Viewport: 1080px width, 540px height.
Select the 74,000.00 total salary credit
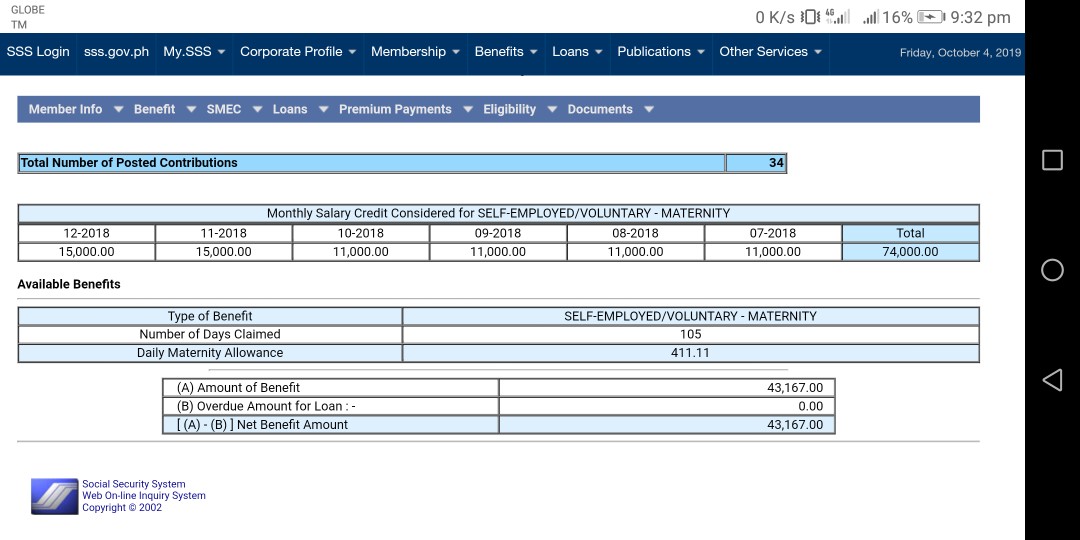(x=910, y=252)
